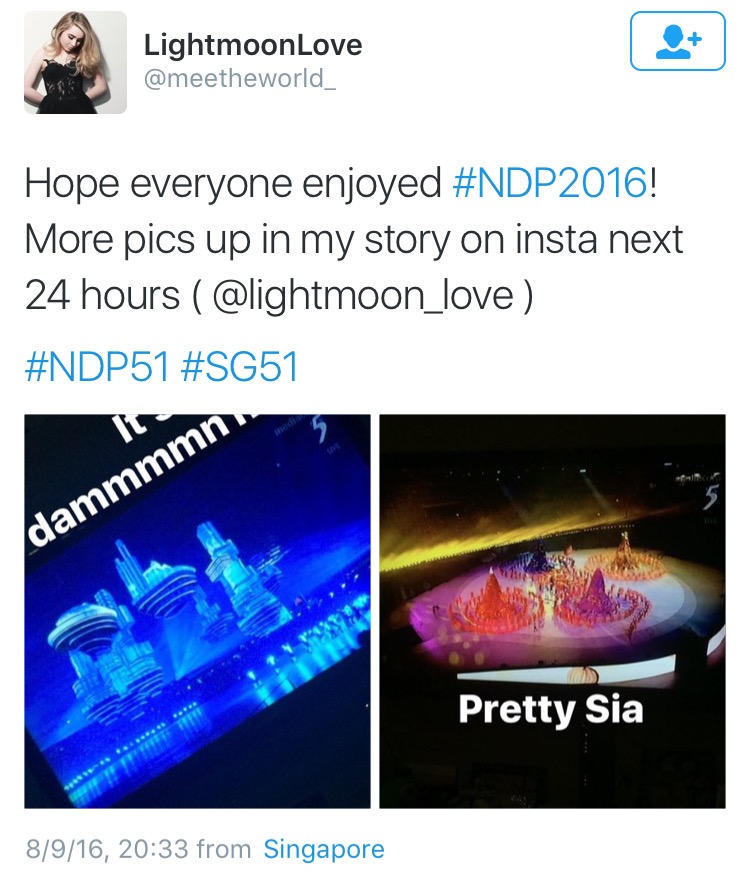Image resolution: width=750 pixels, height=883 pixels.
Task: Open the @lightmoon_love mention
Action: tap(363, 296)
